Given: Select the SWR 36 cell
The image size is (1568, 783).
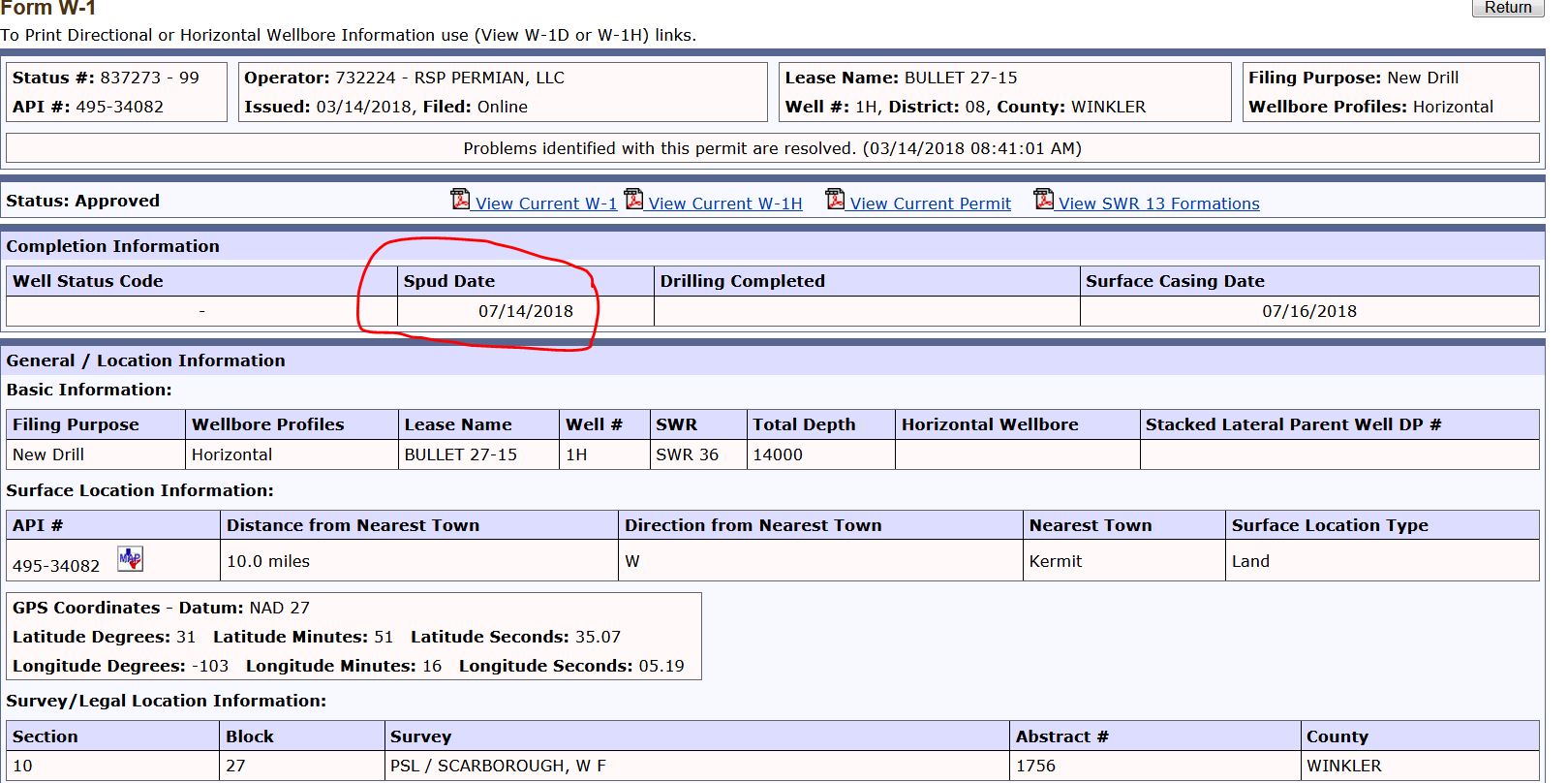Looking at the screenshot, I should pos(687,454).
